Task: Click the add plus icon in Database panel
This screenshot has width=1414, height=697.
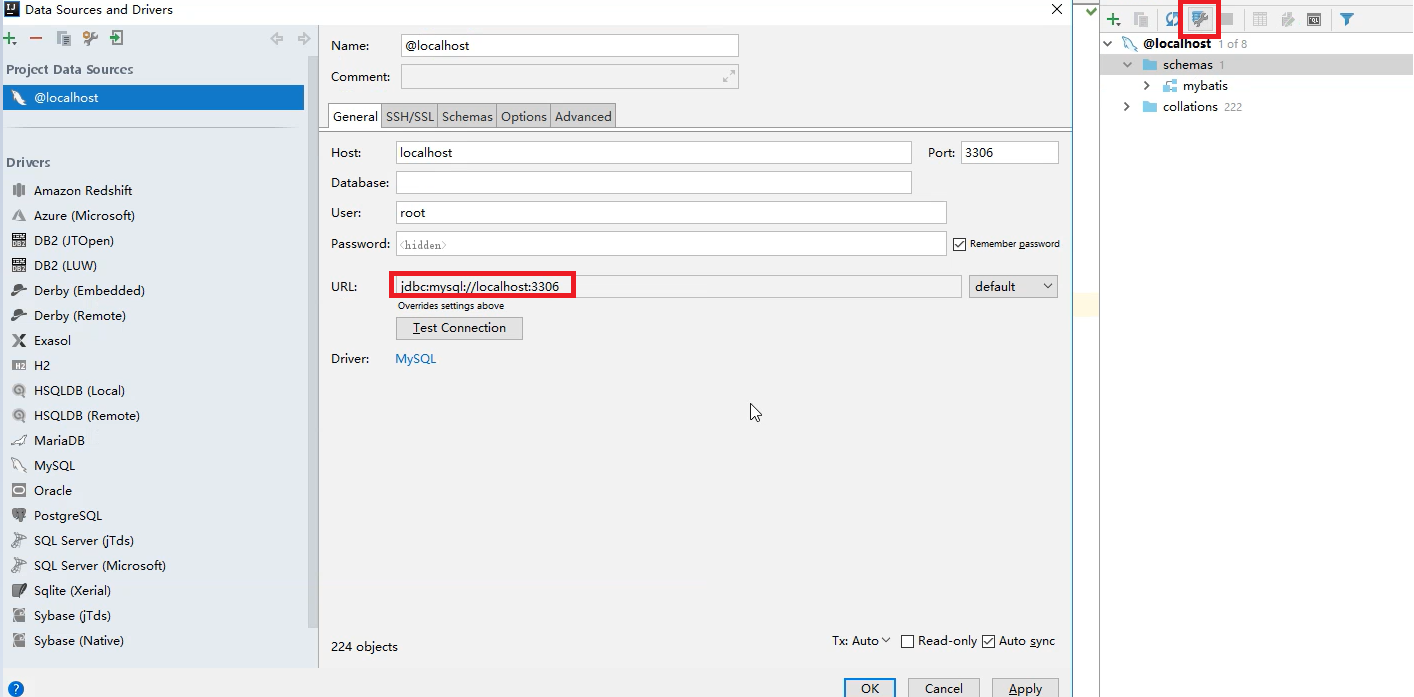Action: pos(1113,19)
